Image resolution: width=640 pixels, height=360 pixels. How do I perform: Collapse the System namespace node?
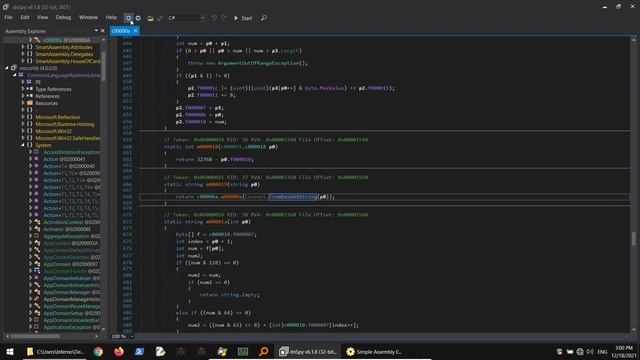coord(23,145)
